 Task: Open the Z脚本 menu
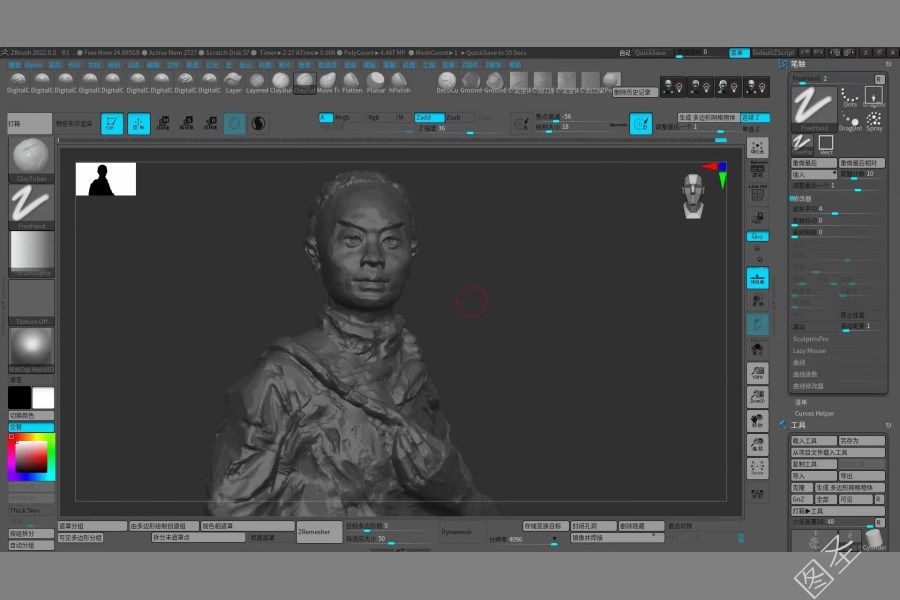coord(493,65)
